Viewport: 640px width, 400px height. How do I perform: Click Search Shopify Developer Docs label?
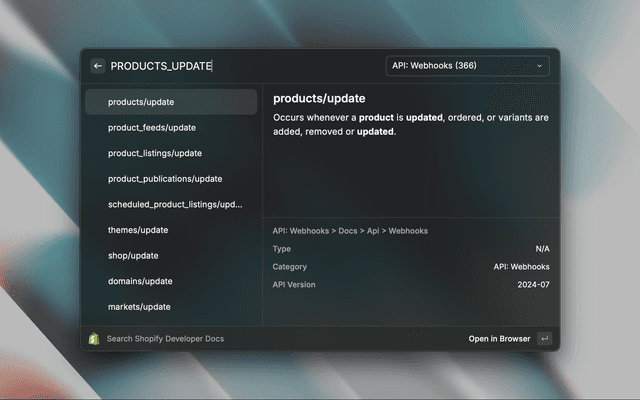pyautogui.click(x=165, y=339)
